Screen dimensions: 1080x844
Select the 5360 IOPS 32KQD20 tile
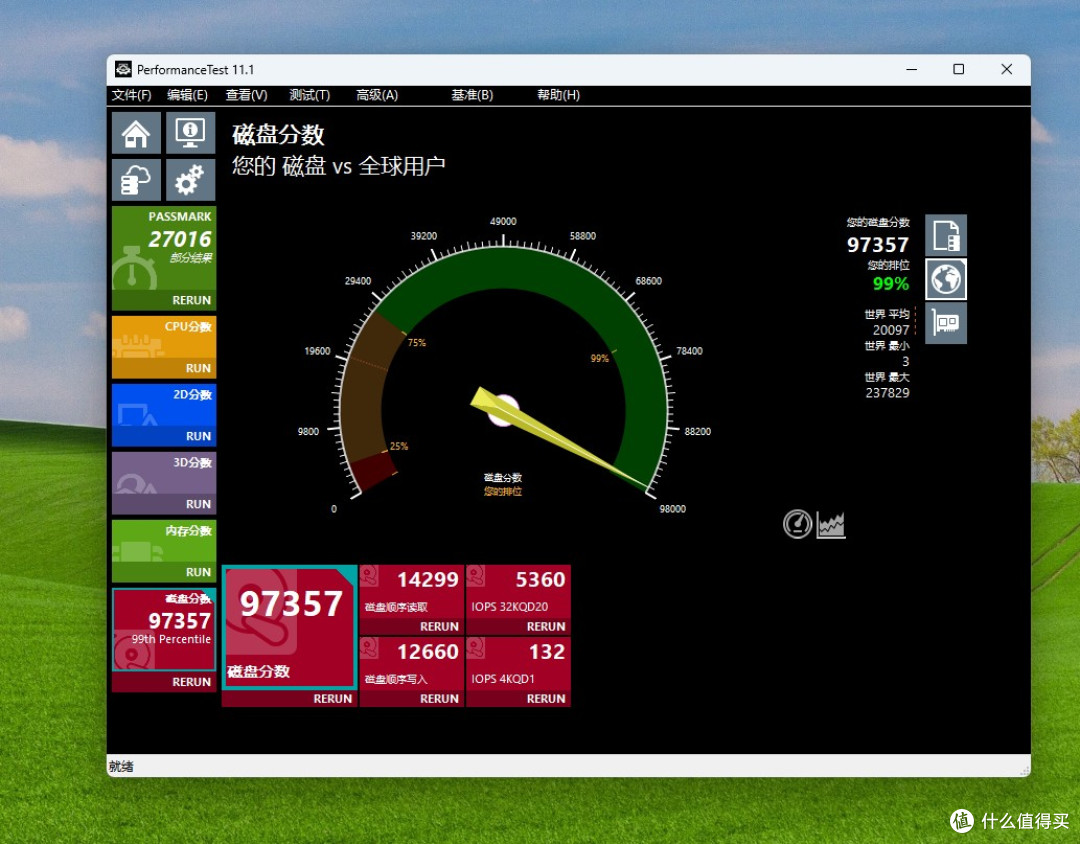click(519, 592)
